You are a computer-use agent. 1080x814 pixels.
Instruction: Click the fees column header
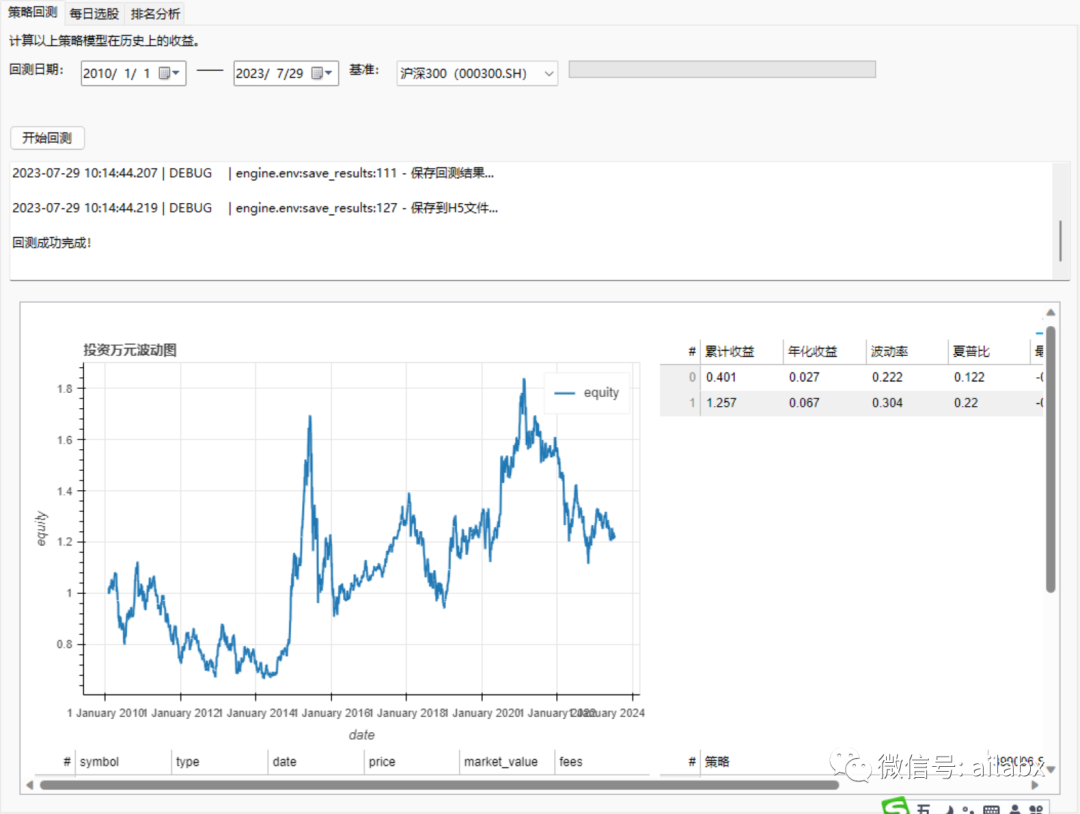click(602, 762)
